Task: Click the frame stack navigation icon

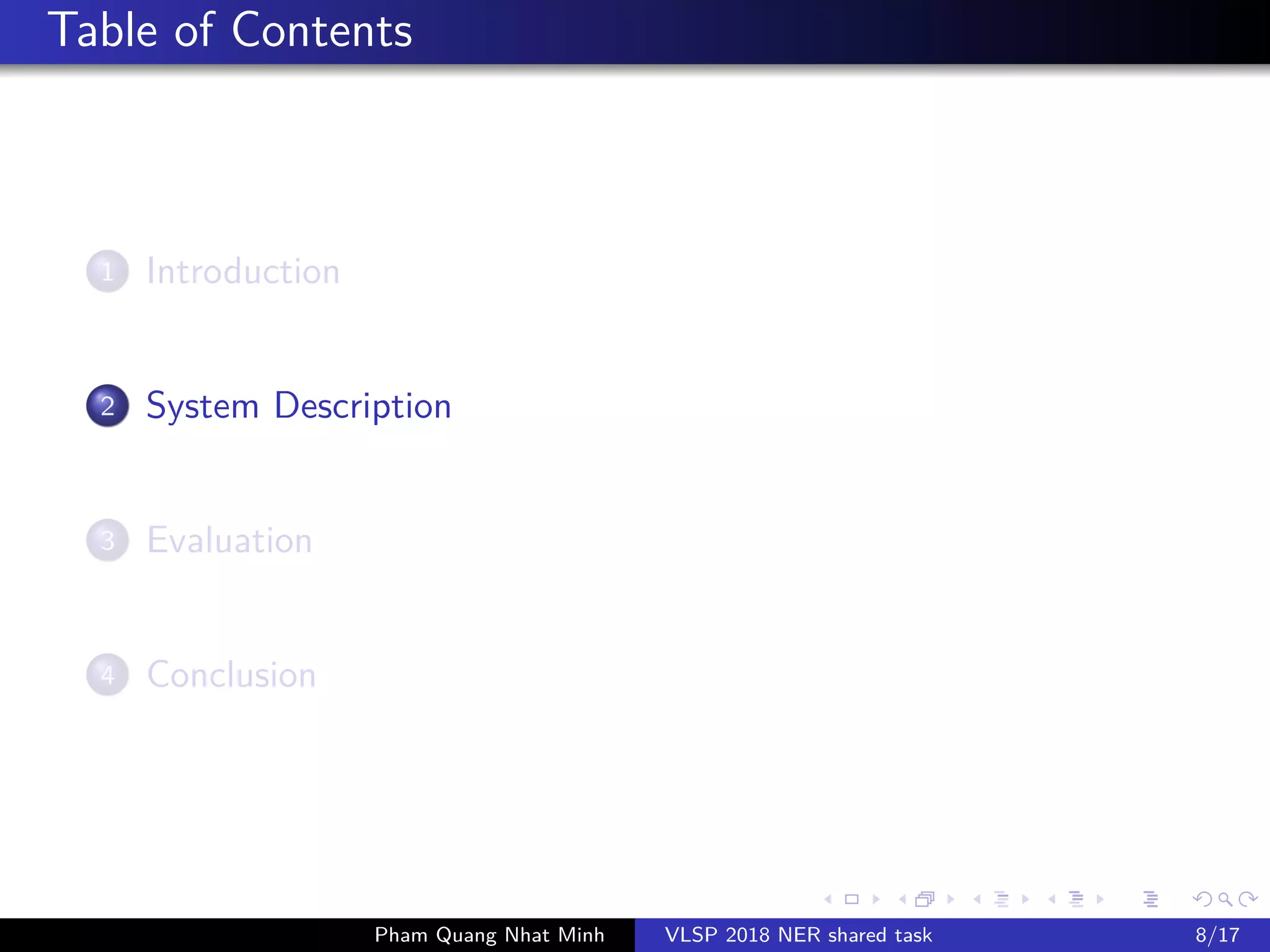Action: [x=925, y=899]
